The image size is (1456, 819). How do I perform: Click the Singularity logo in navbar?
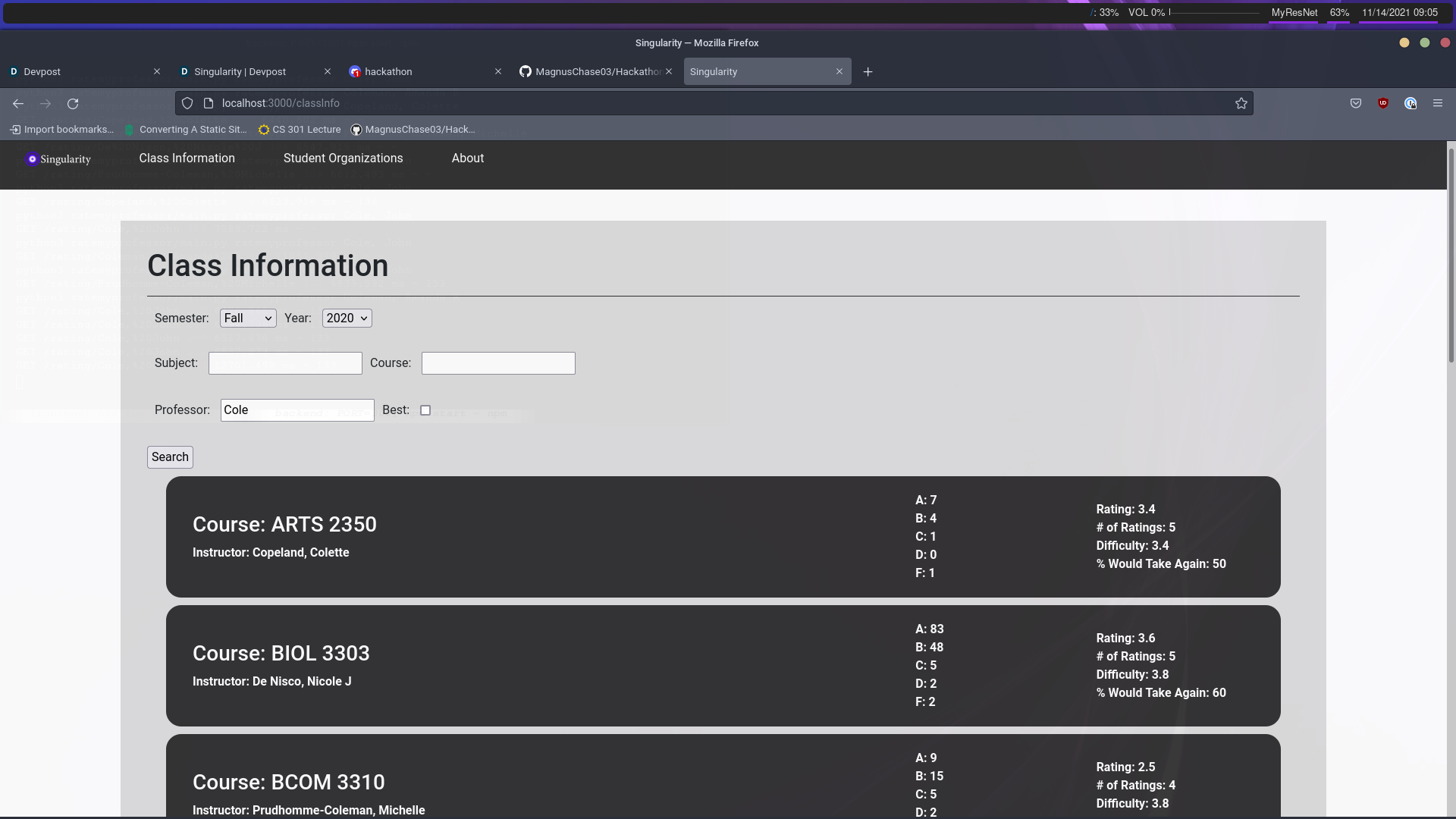[x=58, y=159]
